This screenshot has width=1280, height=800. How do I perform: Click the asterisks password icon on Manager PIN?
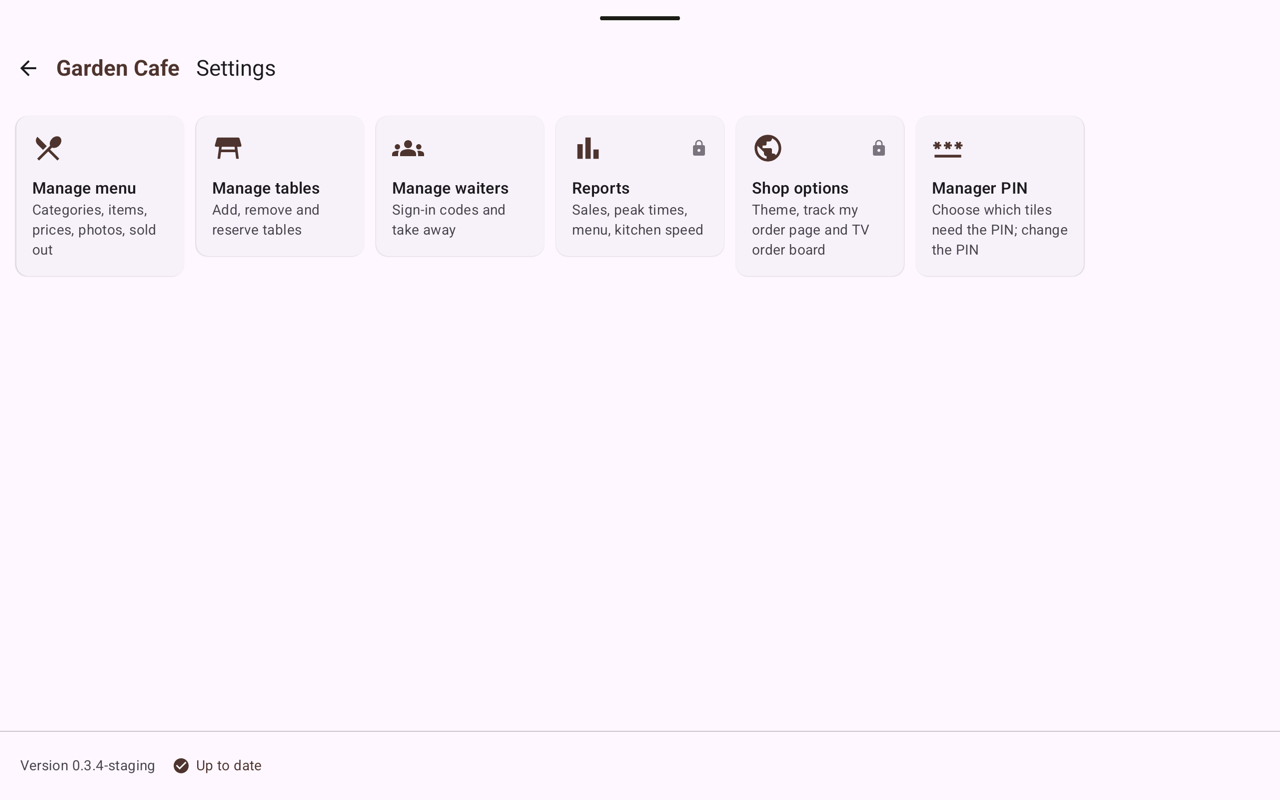pyautogui.click(x=948, y=149)
